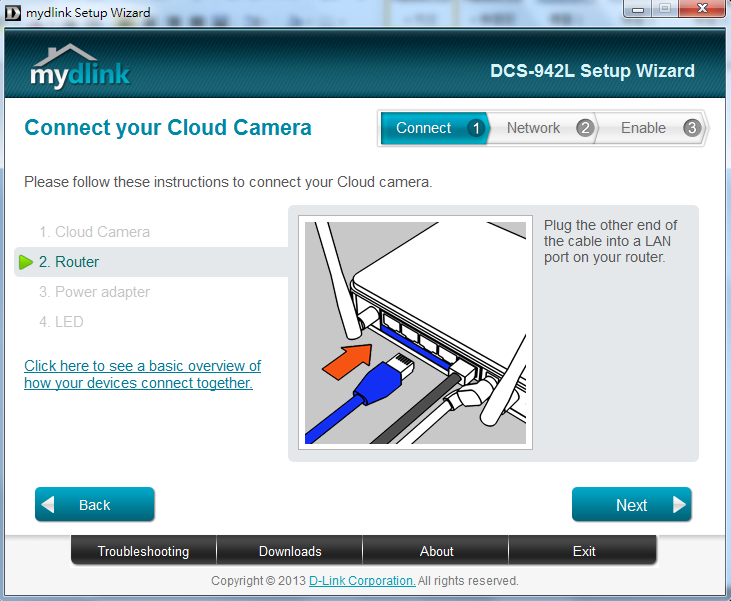Click step number 3 circle badge
Viewport: 731px width, 601px height.
click(691, 128)
